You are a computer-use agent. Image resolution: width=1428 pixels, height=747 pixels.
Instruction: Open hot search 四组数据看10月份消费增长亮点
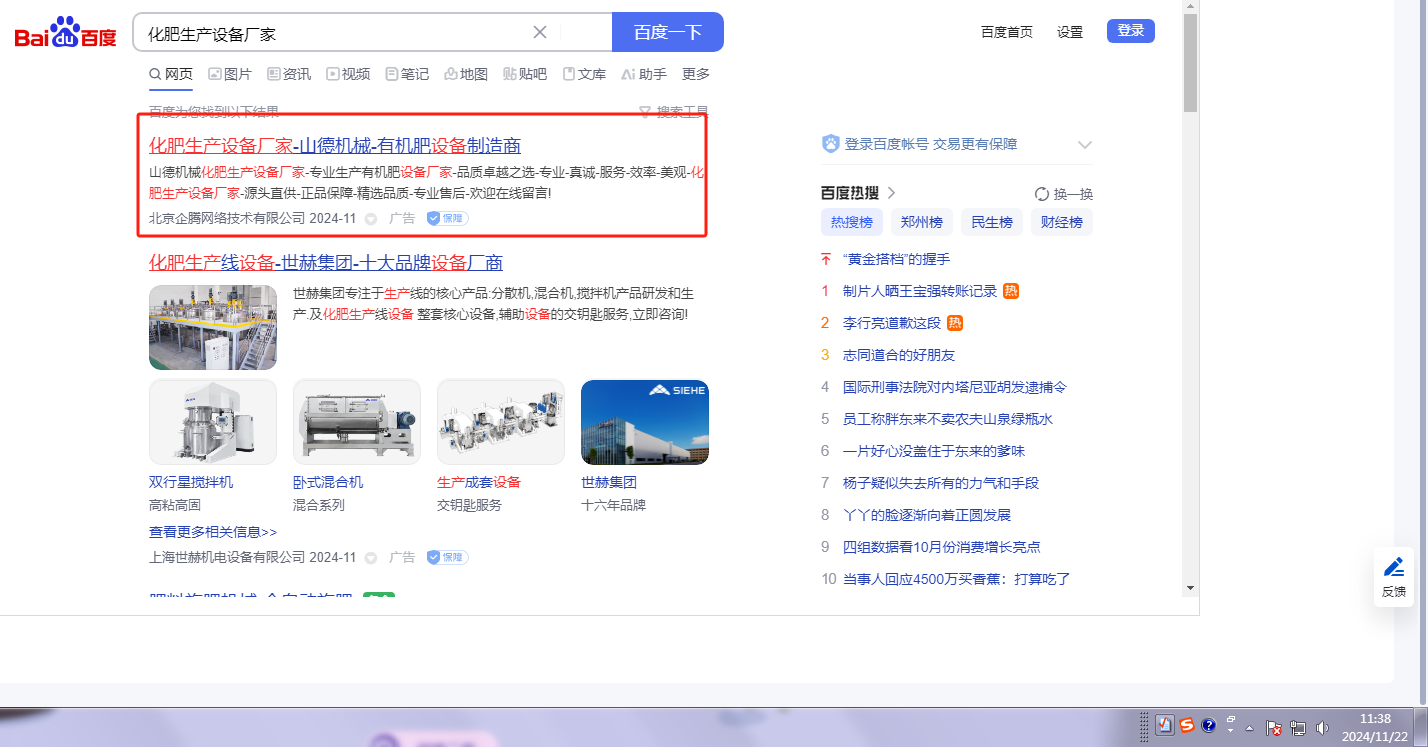point(942,547)
